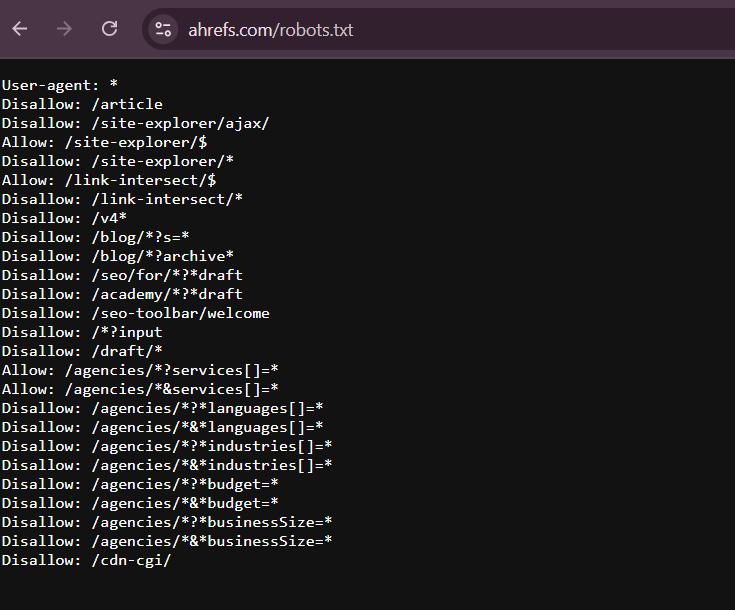Click the 'Disallow: /seo/for/*?*draft' line
The width and height of the screenshot is (735, 610).
pyautogui.click(x=122, y=275)
